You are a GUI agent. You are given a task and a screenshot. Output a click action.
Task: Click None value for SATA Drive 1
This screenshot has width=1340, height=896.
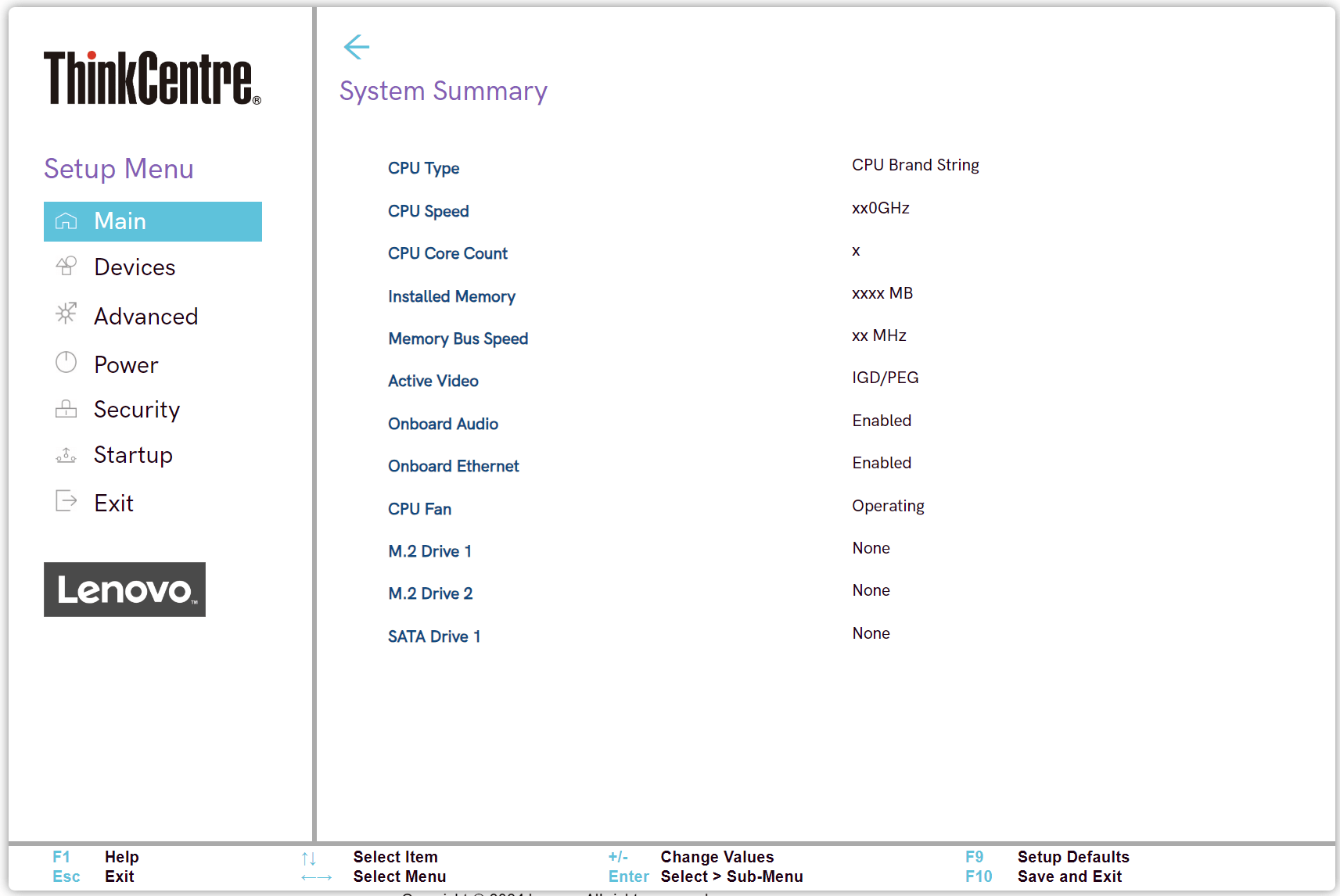click(871, 633)
